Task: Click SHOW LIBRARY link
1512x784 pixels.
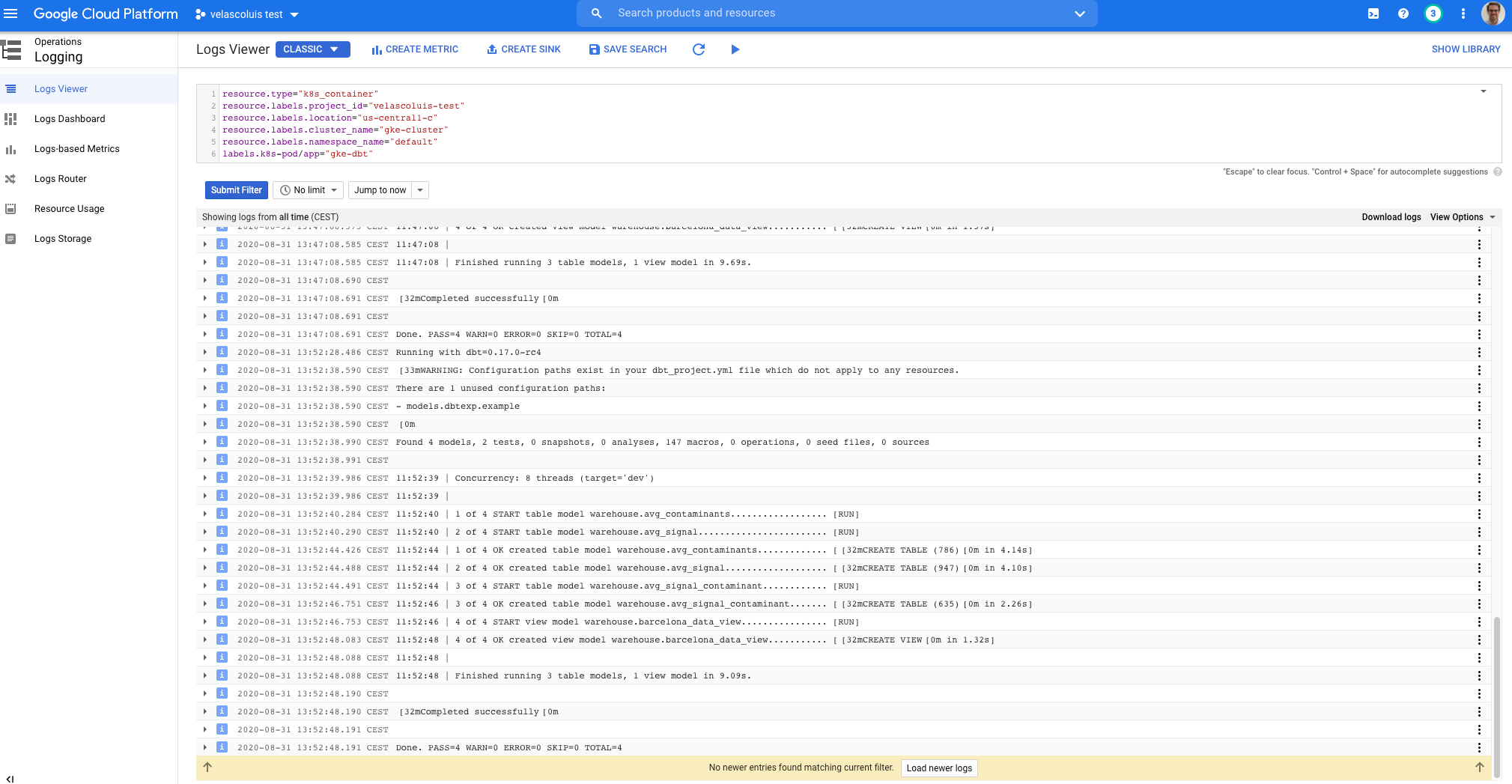Action: pos(1466,49)
